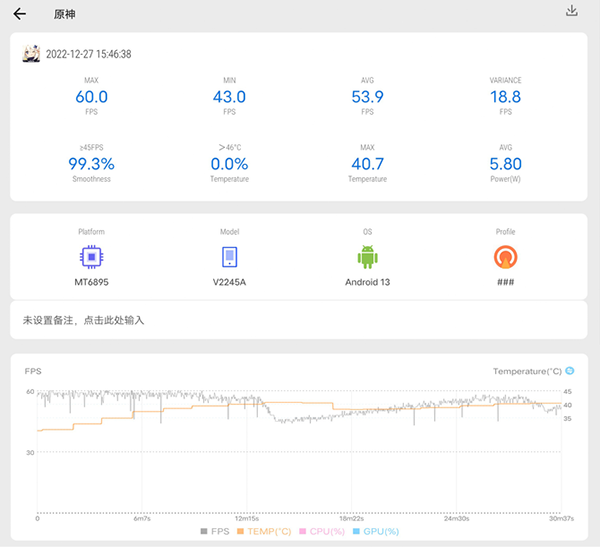This screenshot has width=600, height=547.
Task: Select the 99.3% Smoothness stat
Action: [x=91, y=164]
